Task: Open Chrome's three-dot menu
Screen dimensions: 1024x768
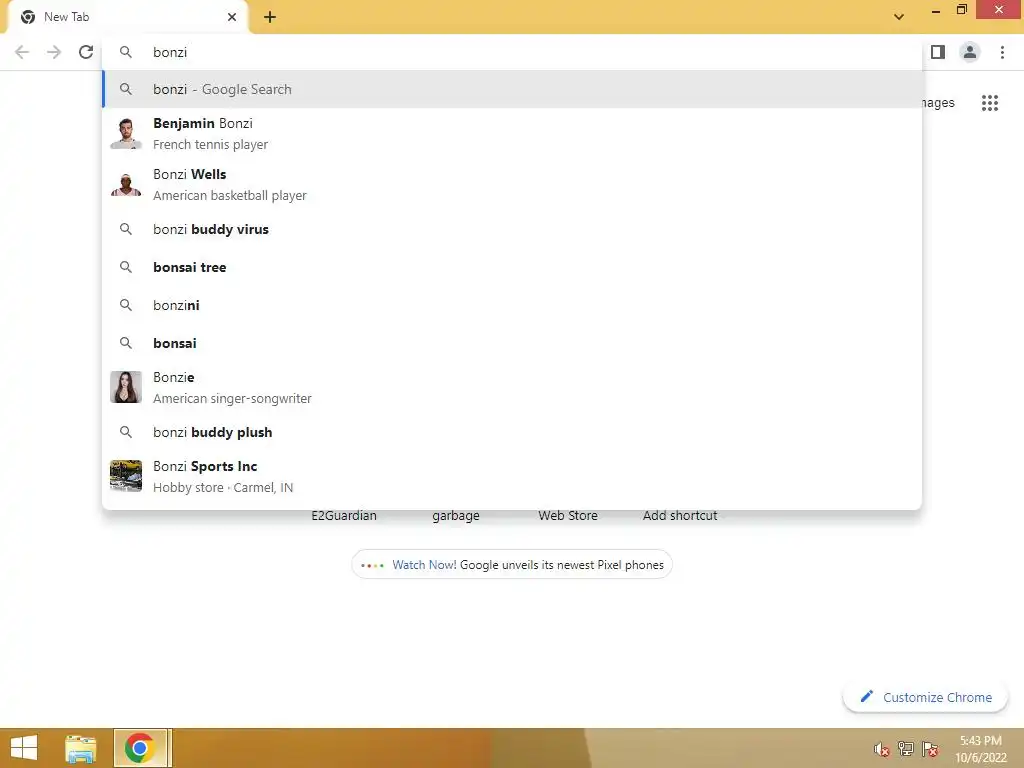Action: [x=1002, y=52]
